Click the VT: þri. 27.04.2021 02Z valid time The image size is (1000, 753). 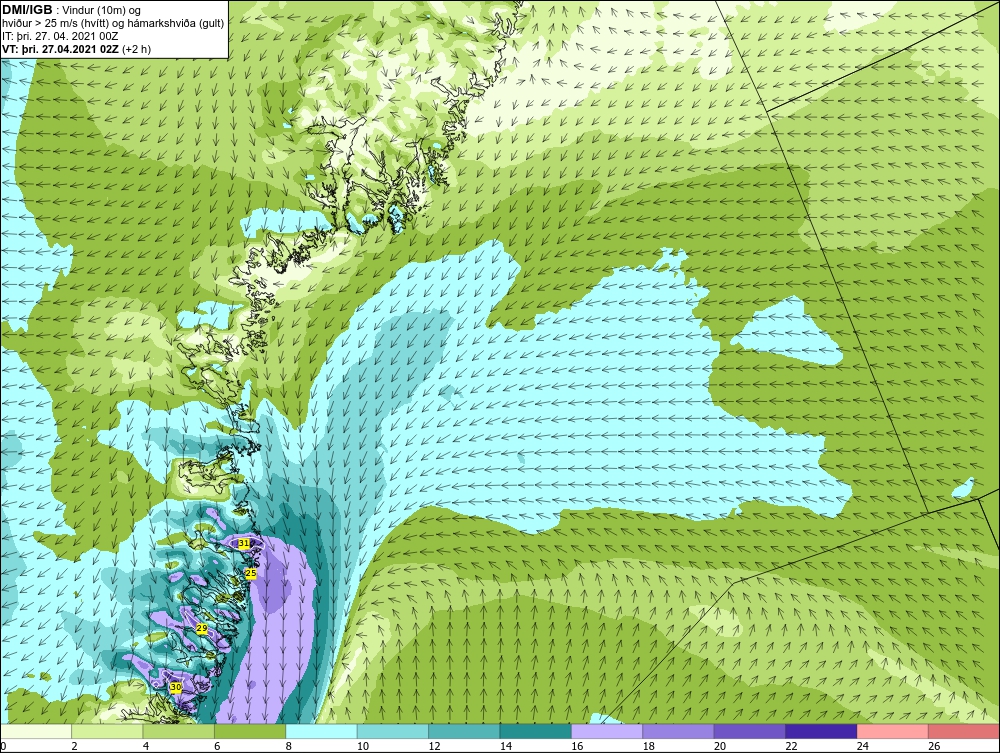pyautogui.click(x=61, y=49)
